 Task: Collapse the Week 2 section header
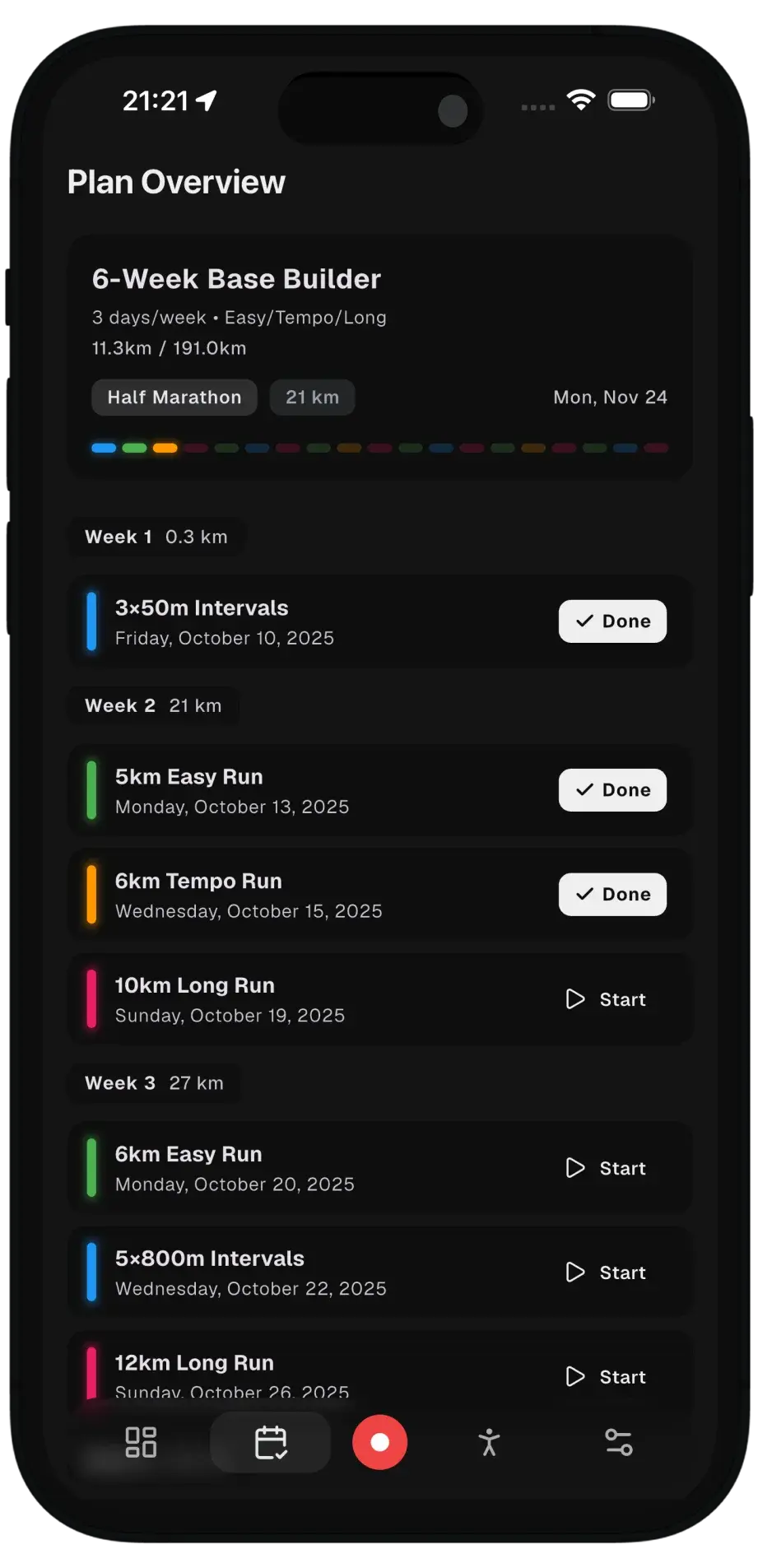click(x=153, y=705)
